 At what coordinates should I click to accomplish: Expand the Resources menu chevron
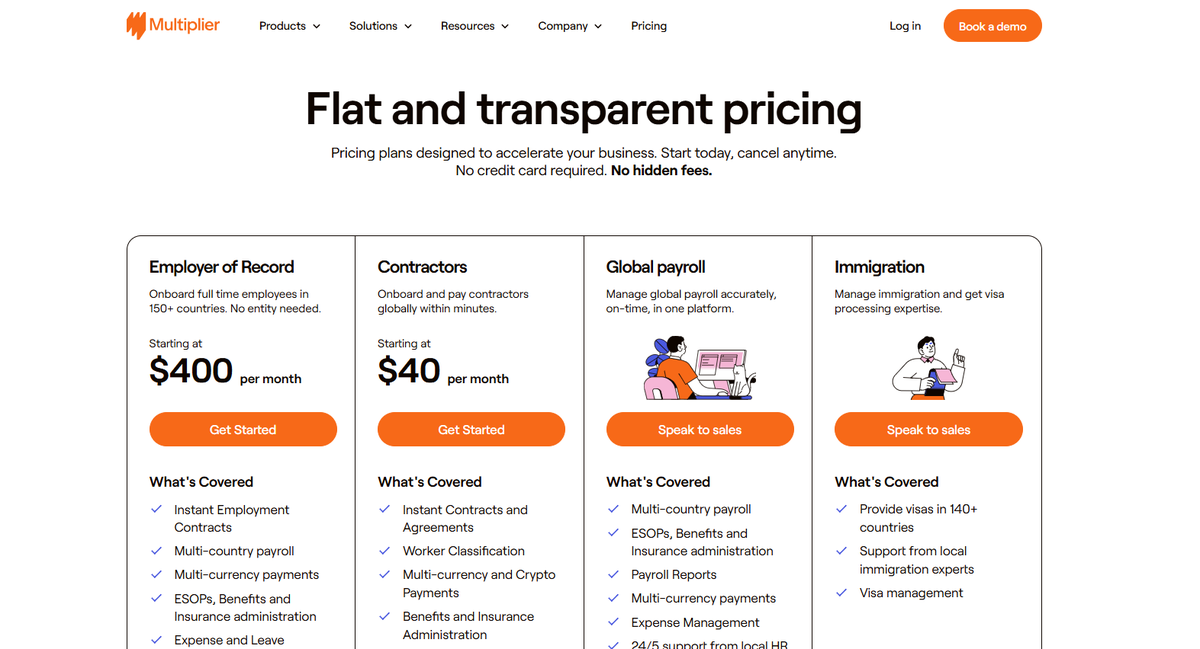click(505, 27)
